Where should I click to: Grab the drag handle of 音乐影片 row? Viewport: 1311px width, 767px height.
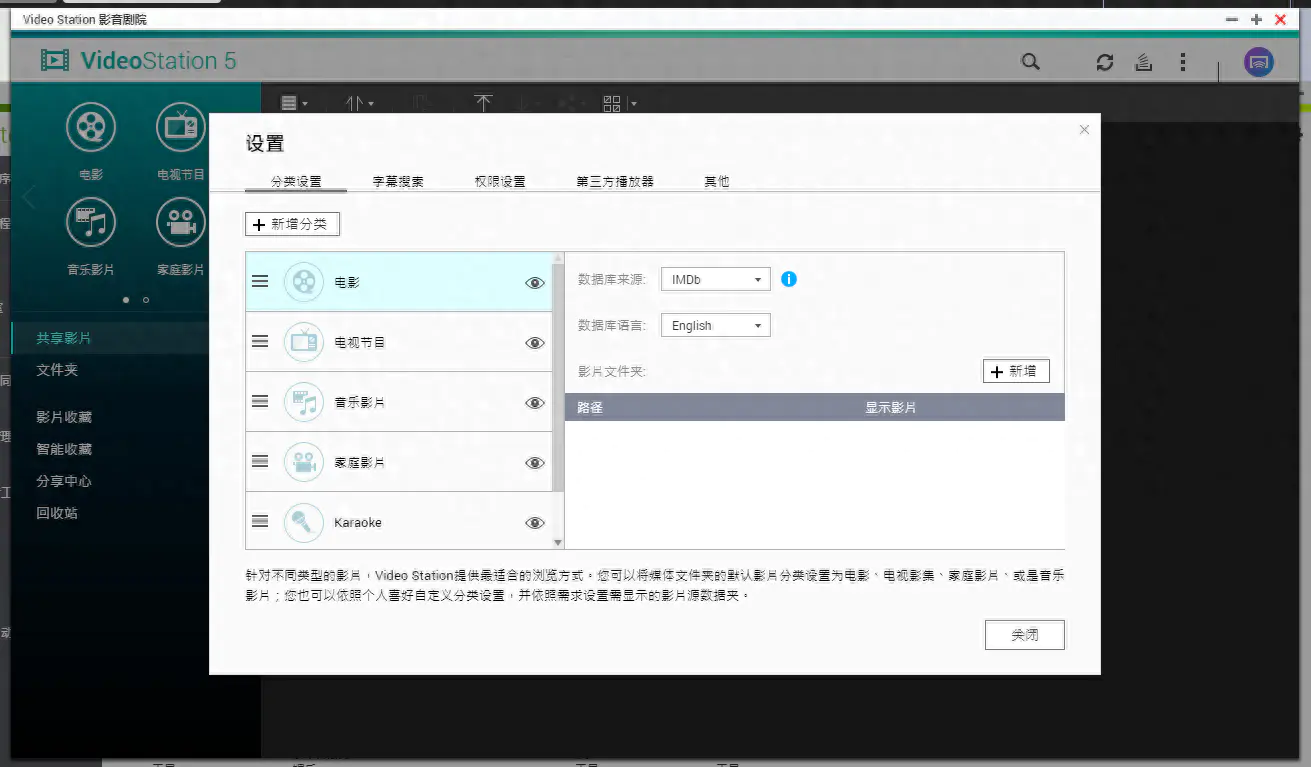[x=260, y=402]
